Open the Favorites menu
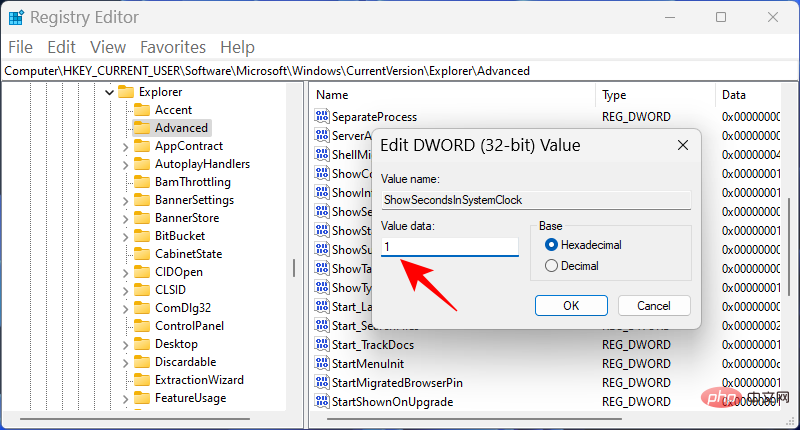 coord(173,47)
